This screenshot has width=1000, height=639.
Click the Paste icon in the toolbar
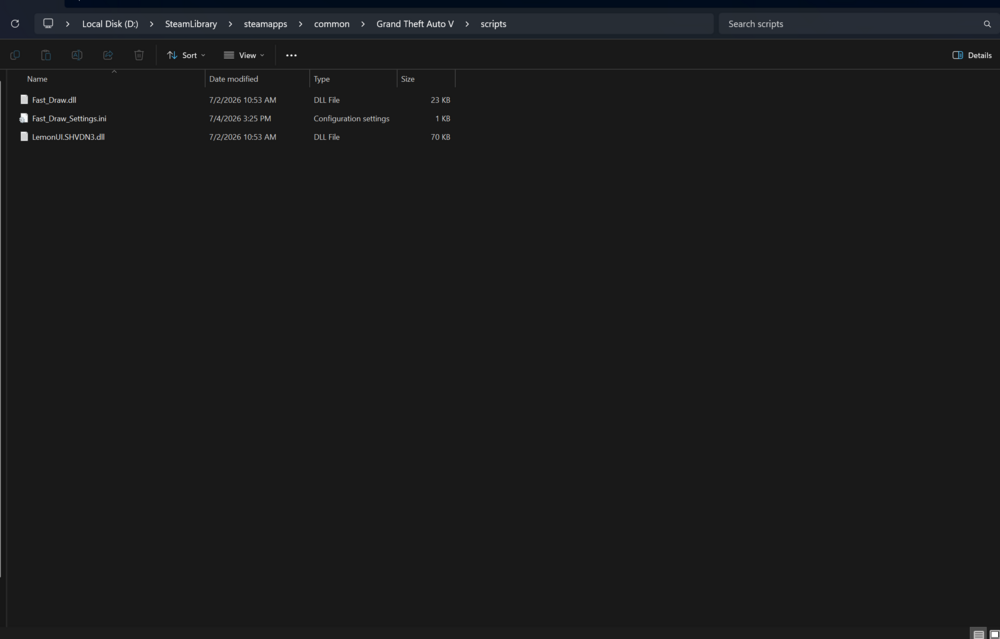pos(46,55)
